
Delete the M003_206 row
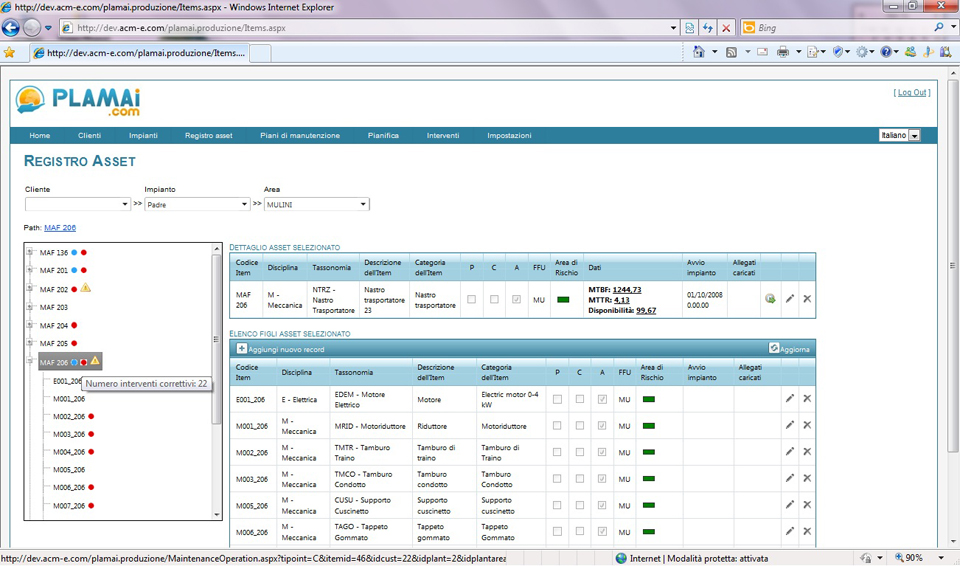pyautogui.click(x=807, y=478)
